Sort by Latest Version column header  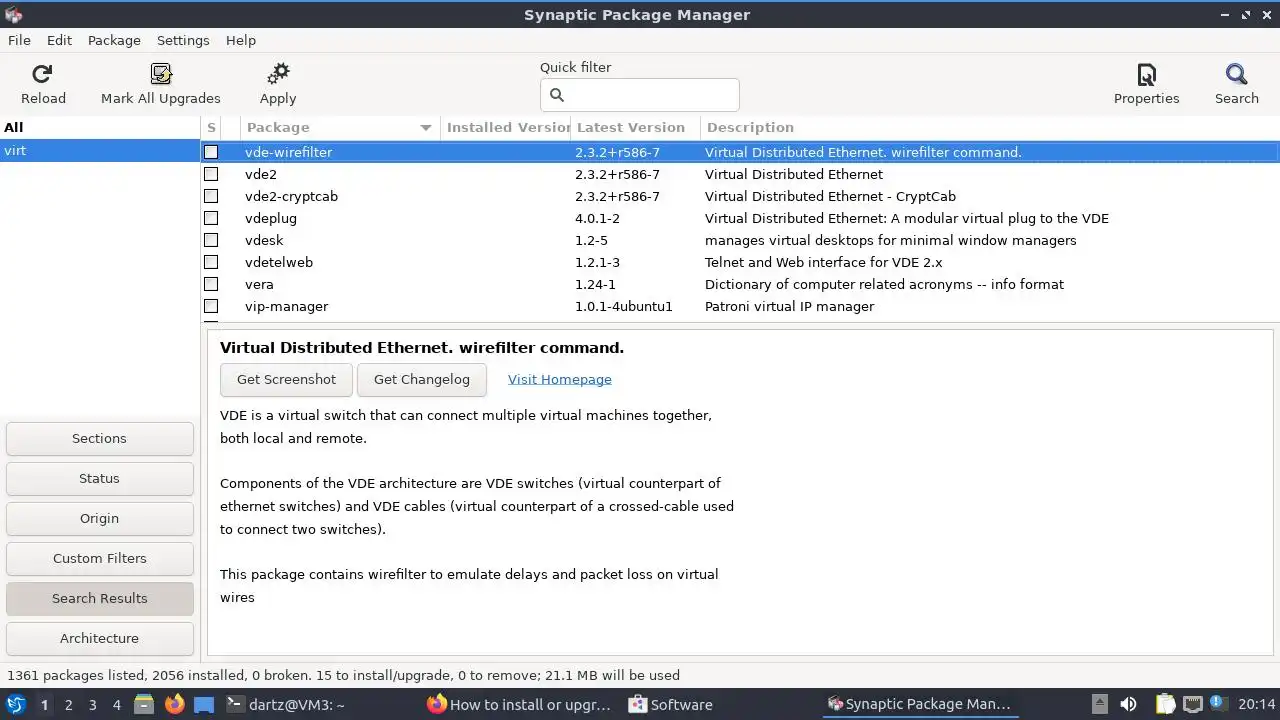(635, 127)
